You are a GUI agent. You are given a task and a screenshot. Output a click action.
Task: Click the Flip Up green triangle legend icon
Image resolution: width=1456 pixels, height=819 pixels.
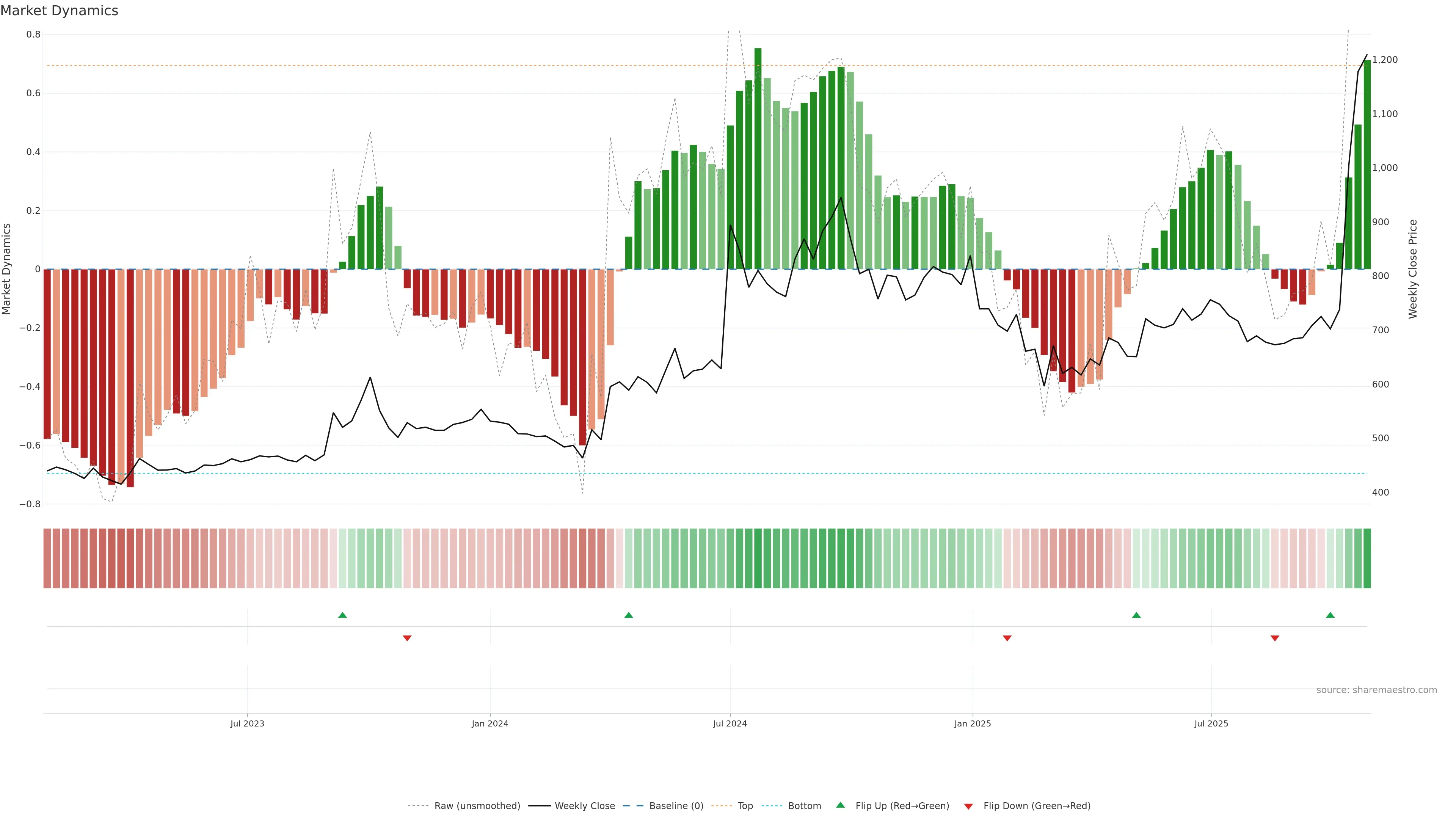click(840, 805)
